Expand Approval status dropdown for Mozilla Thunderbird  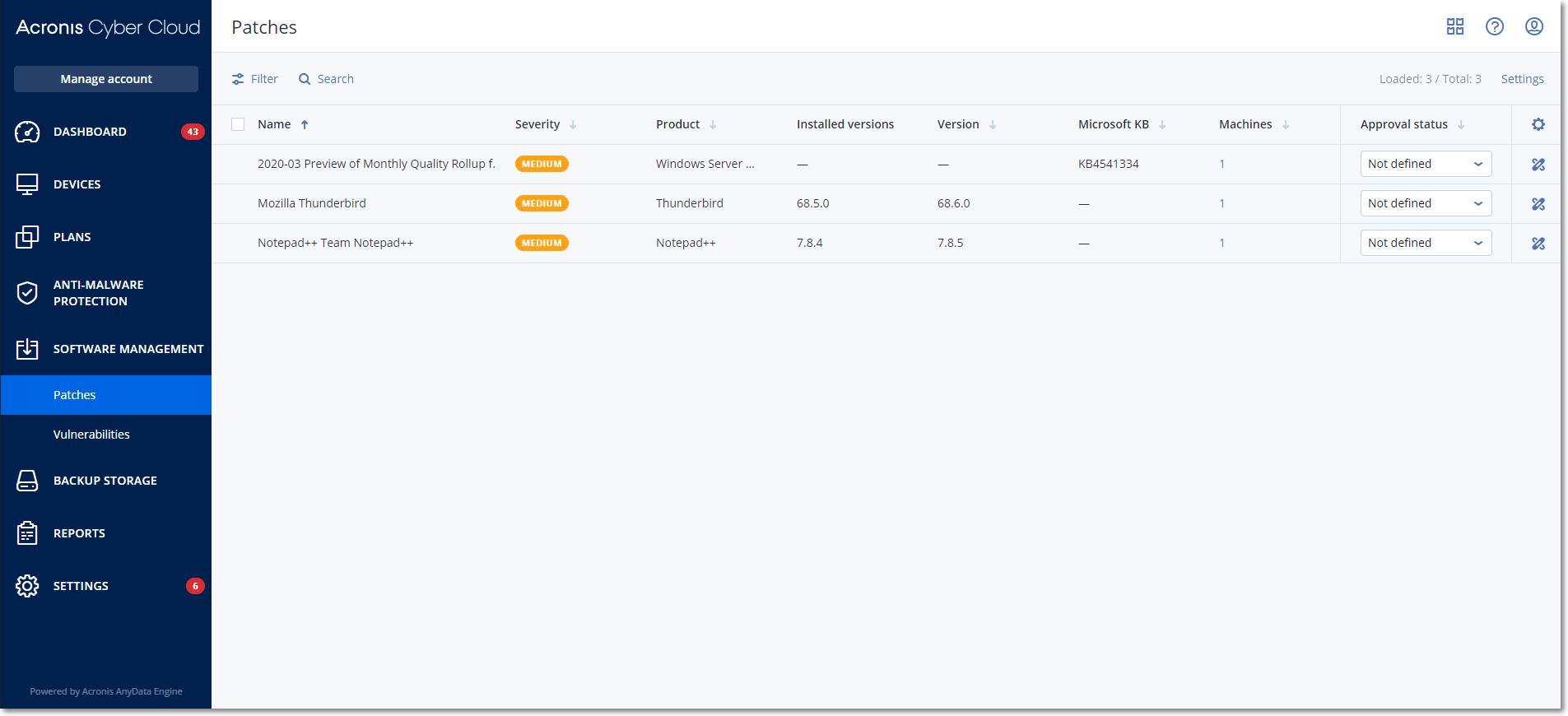pos(1426,203)
